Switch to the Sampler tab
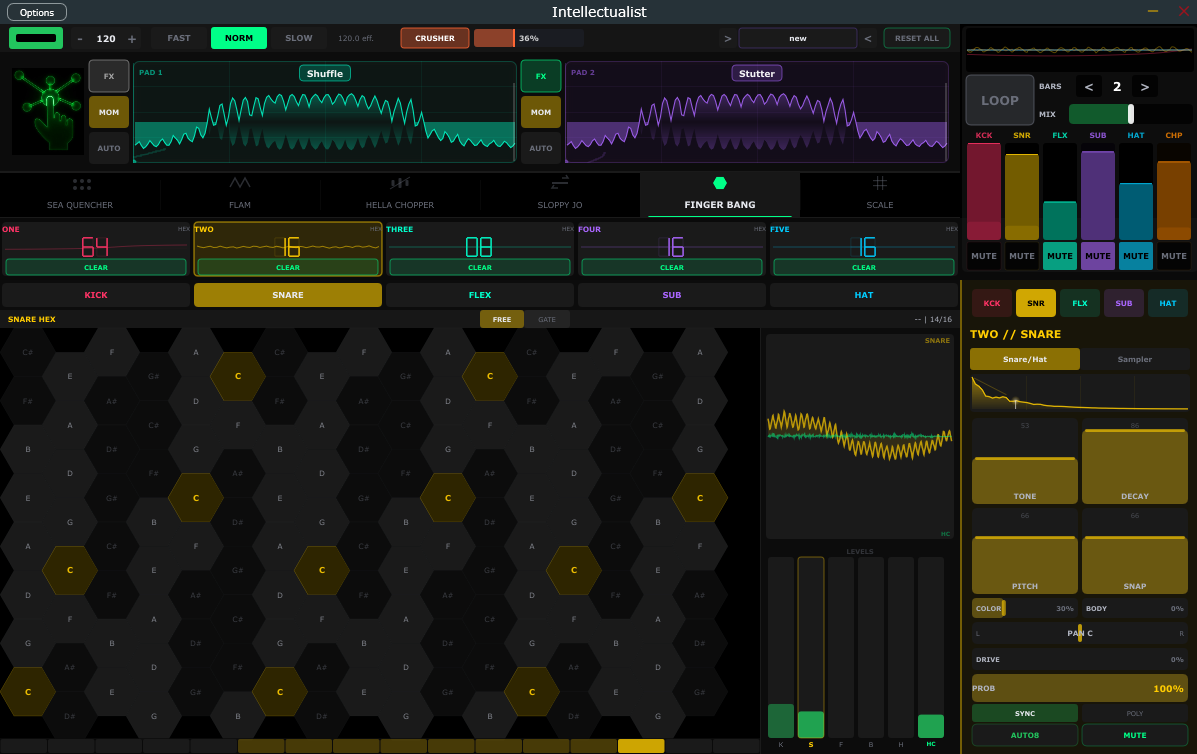This screenshot has width=1197, height=754. tap(1134, 359)
